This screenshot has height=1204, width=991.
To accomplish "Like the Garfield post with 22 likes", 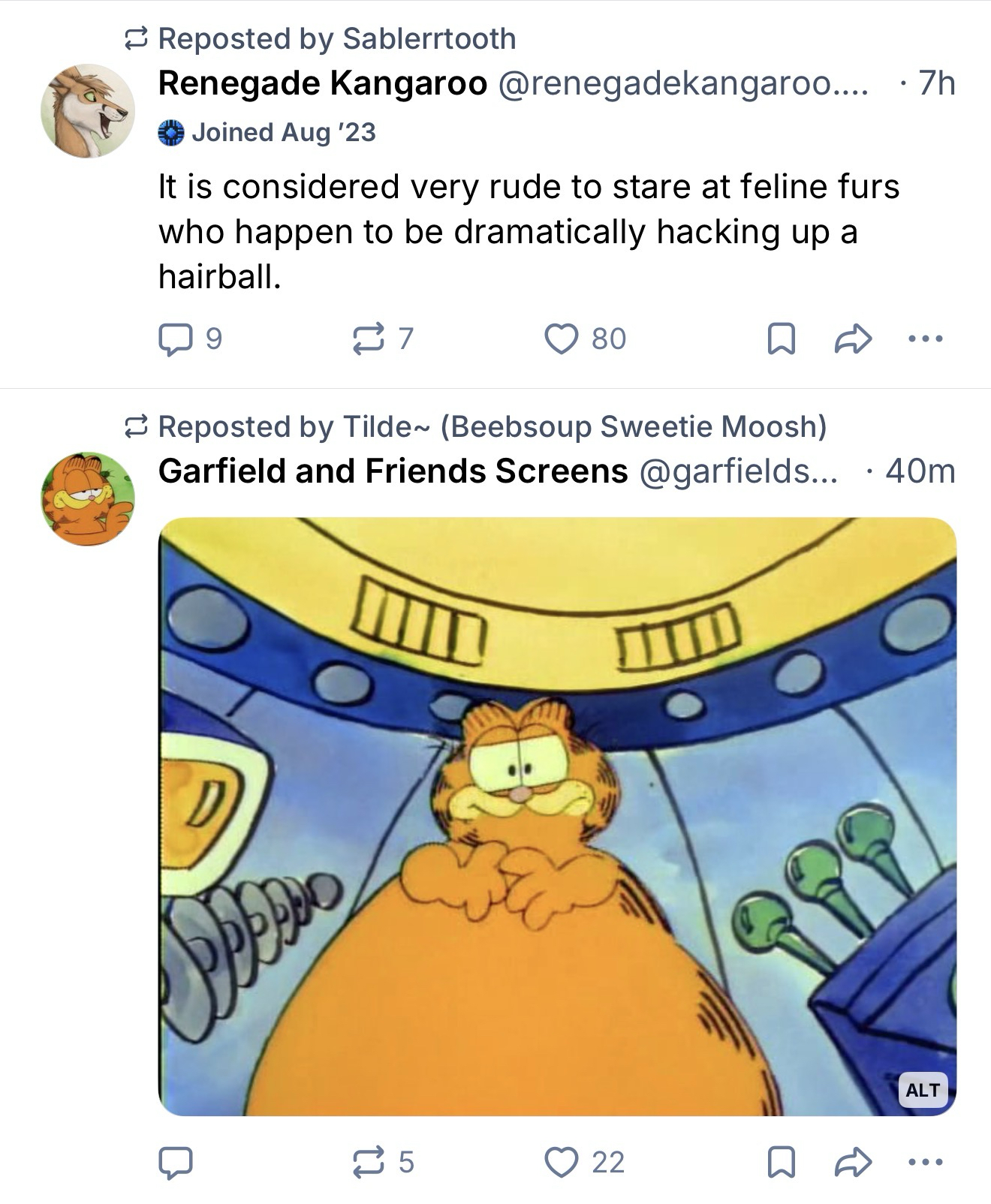I will 562,1162.
